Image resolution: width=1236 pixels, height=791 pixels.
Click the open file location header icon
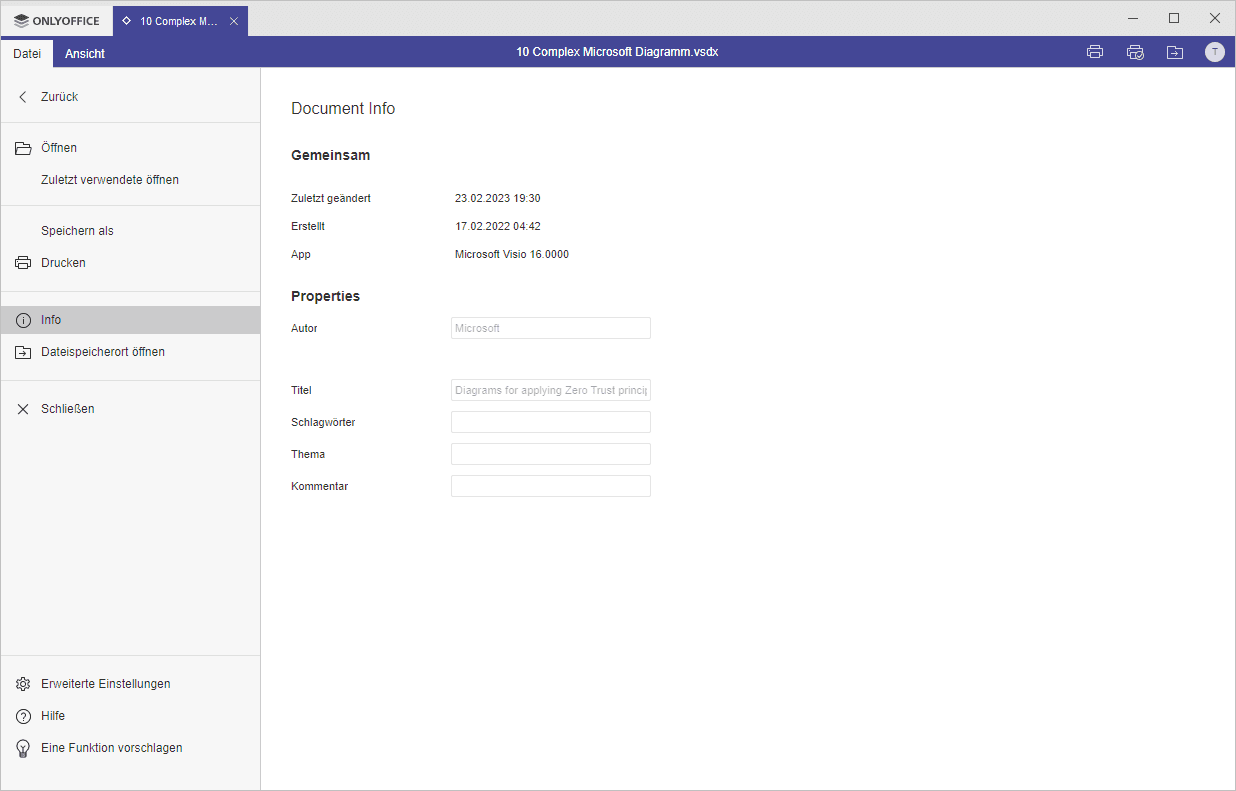coord(1175,52)
